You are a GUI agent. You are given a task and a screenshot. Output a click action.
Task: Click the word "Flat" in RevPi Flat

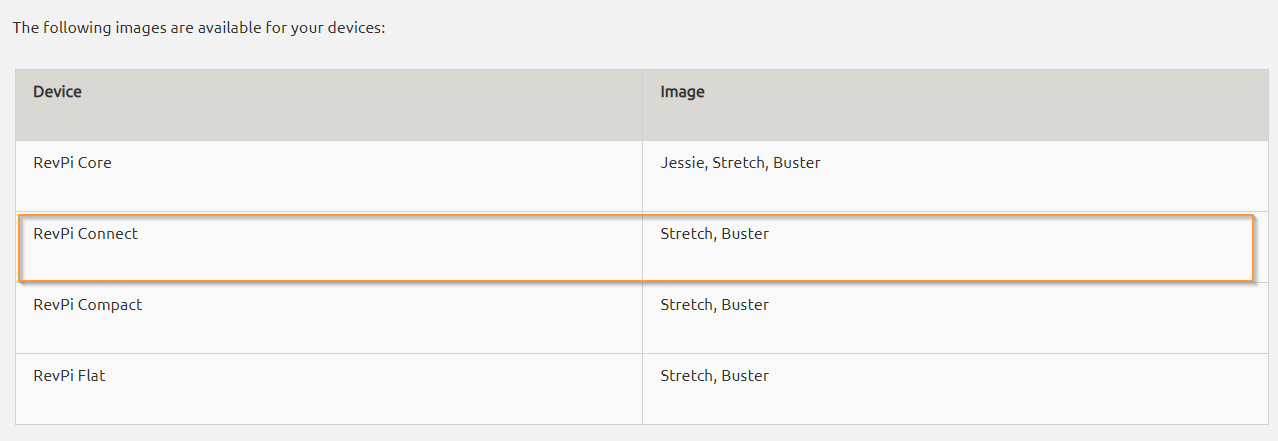91,376
